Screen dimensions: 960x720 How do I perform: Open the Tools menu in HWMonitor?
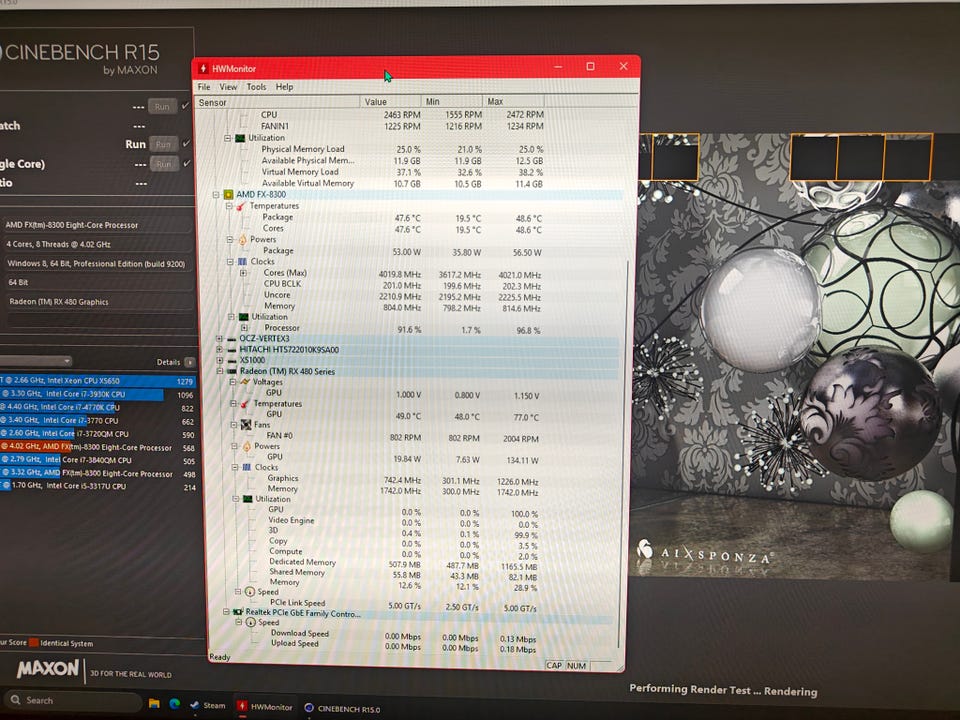coord(257,87)
